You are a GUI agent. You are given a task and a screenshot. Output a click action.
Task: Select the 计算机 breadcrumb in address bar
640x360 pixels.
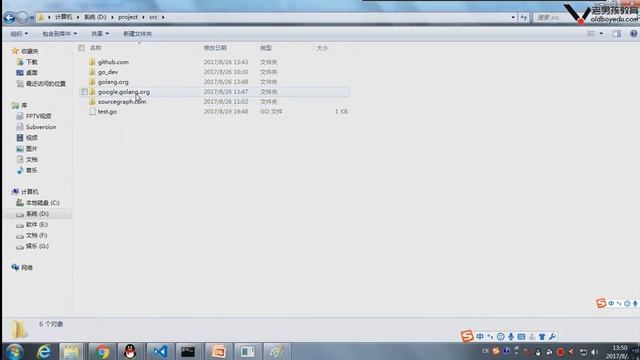(63, 17)
